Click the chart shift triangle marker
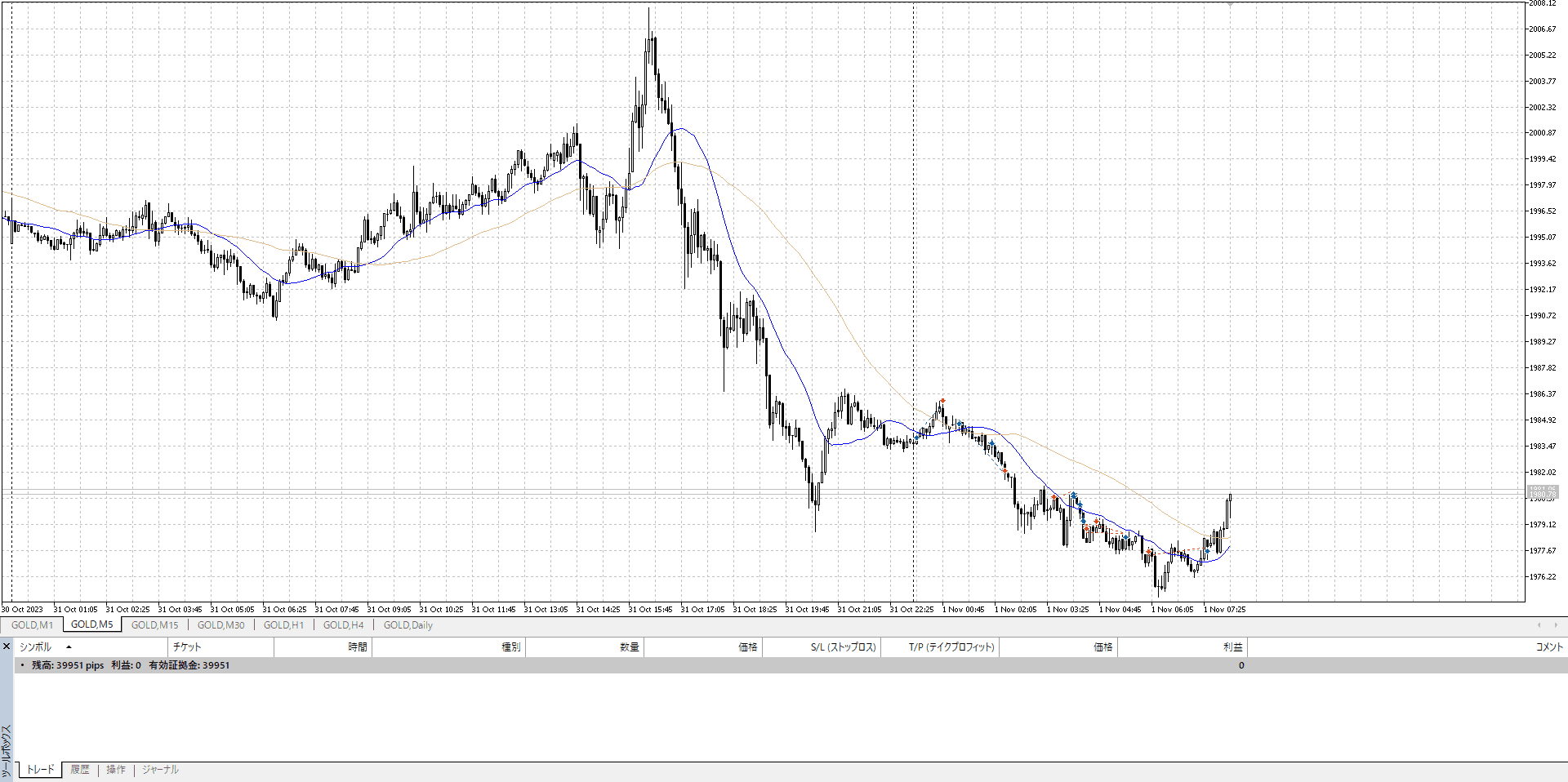Screen dimensions: 1568x782 coord(1230,4)
